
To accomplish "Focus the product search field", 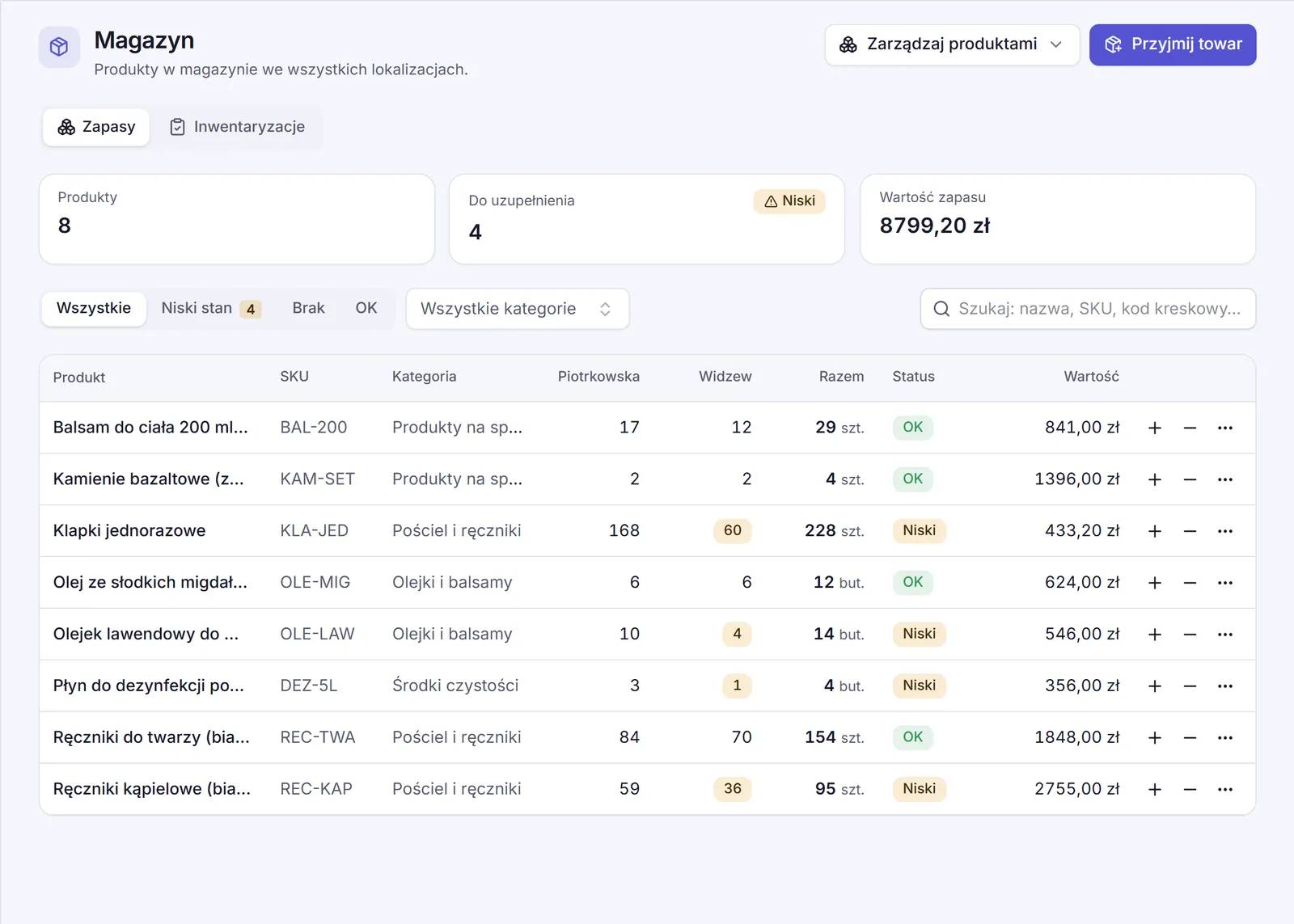I will click(1088, 309).
